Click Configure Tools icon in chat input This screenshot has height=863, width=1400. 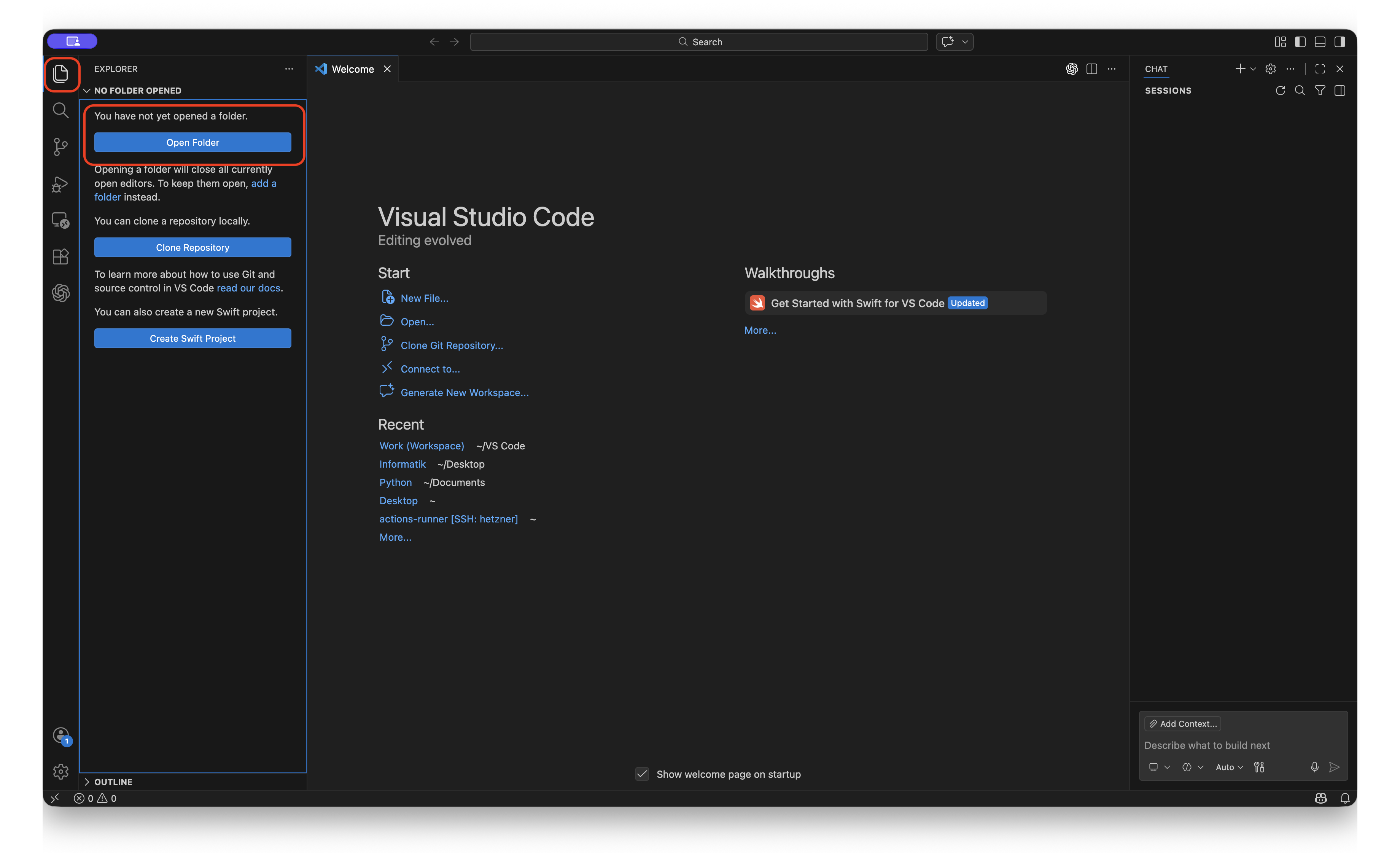coord(1259,767)
